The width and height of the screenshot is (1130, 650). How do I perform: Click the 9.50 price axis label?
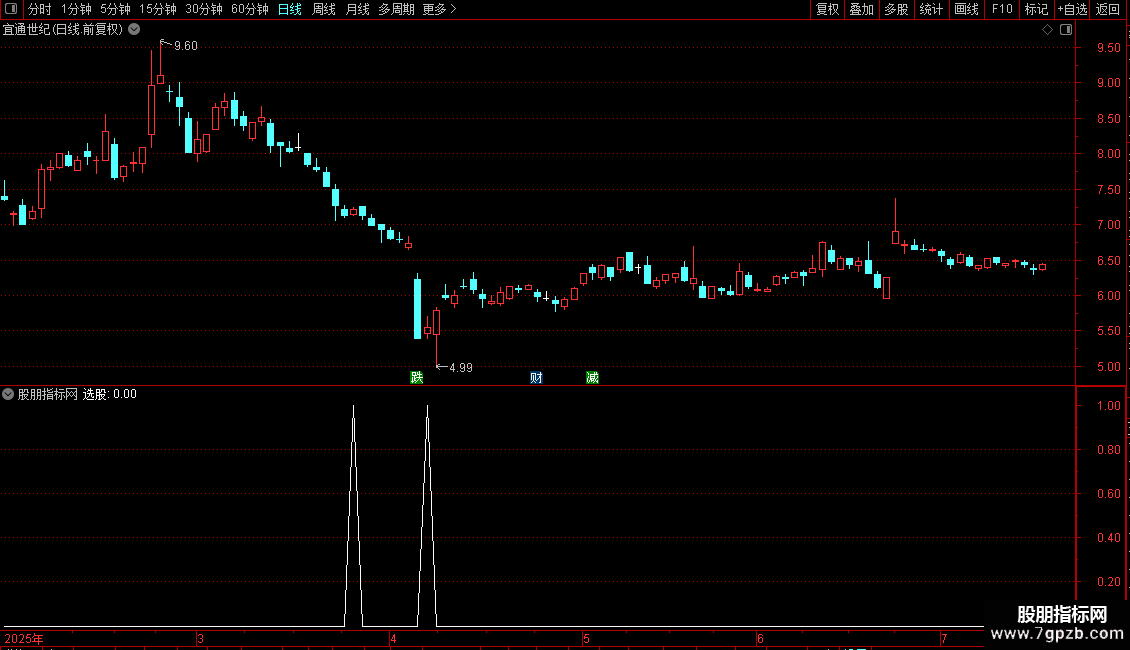pyautogui.click(x=1108, y=48)
